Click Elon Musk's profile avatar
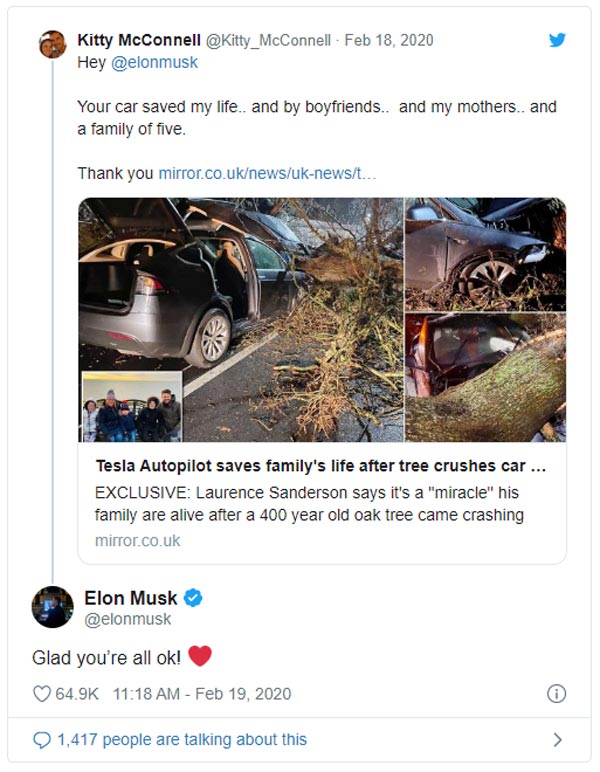This screenshot has width=600, height=772. tap(52, 607)
